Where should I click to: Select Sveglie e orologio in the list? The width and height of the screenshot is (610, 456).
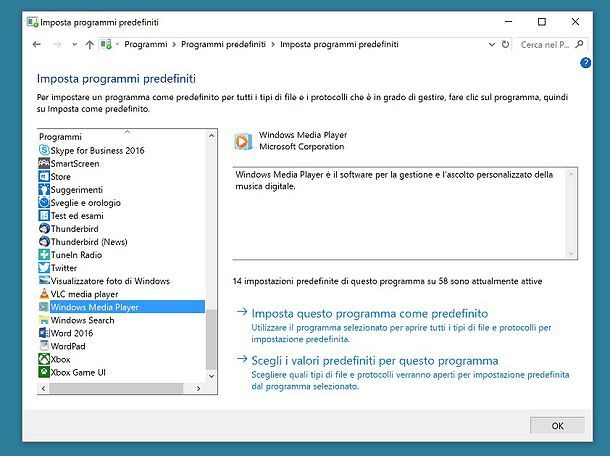(x=86, y=203)
